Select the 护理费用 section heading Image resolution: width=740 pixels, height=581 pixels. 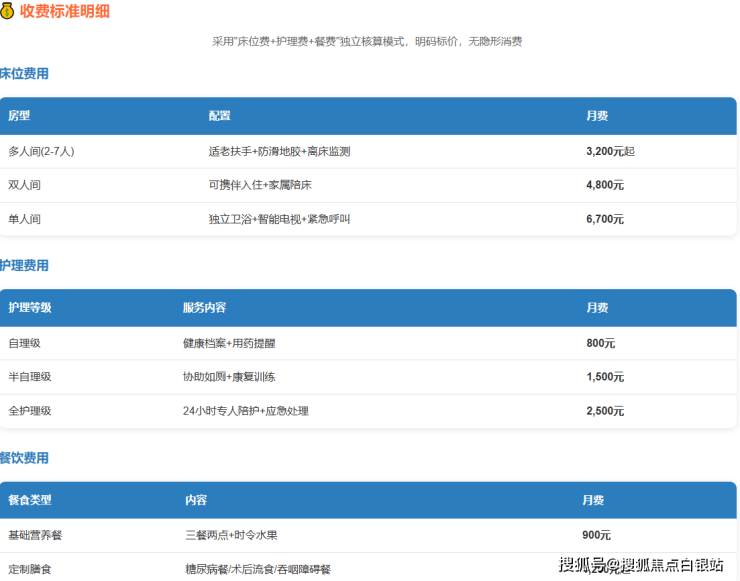(24, 266)
